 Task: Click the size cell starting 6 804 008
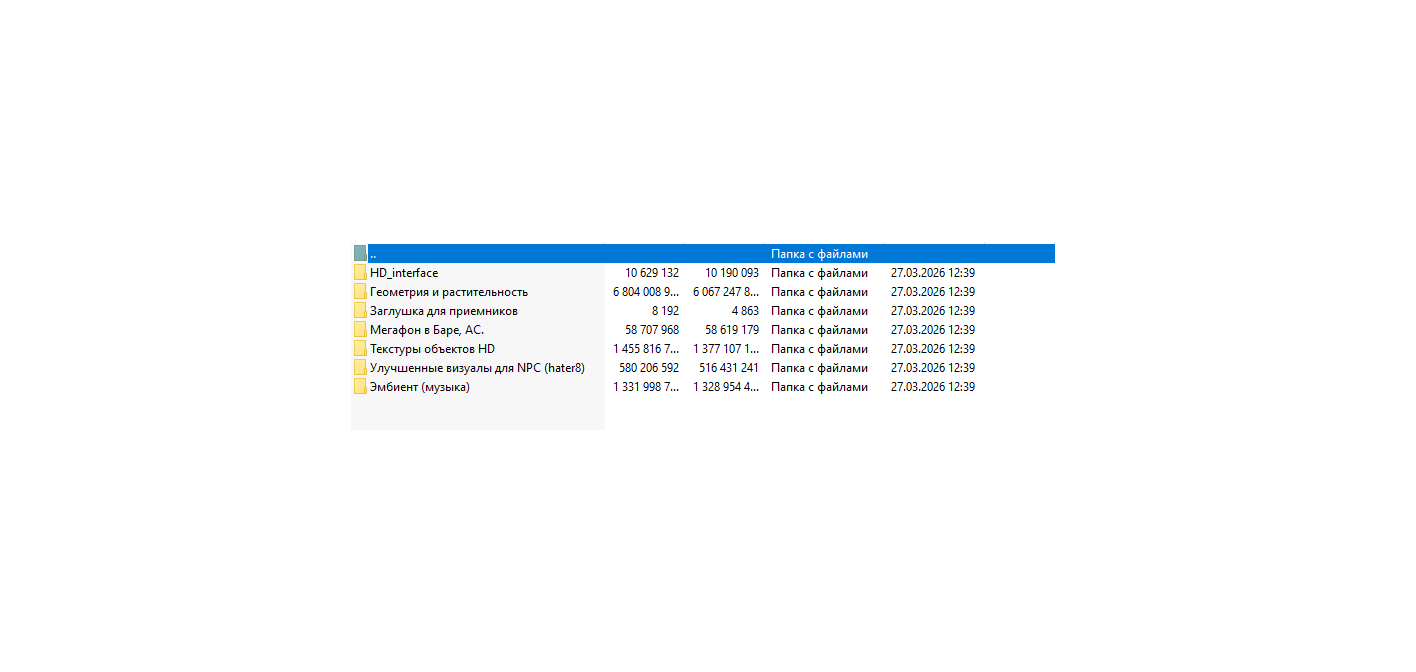point(646,292)
